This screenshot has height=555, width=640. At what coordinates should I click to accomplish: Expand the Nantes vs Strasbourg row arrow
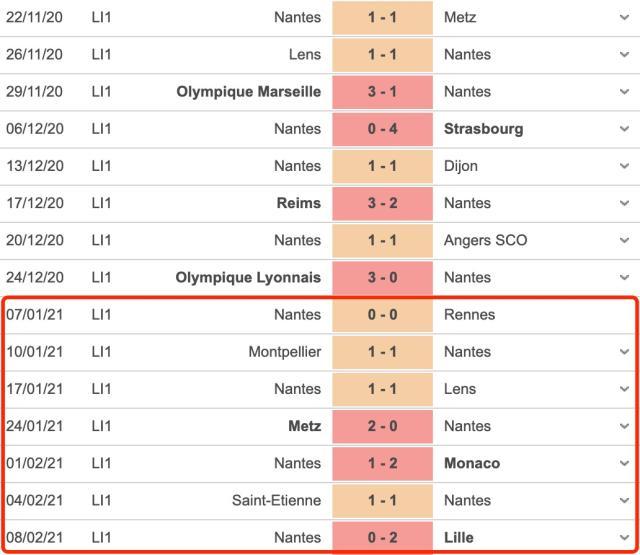pos(624,128)
